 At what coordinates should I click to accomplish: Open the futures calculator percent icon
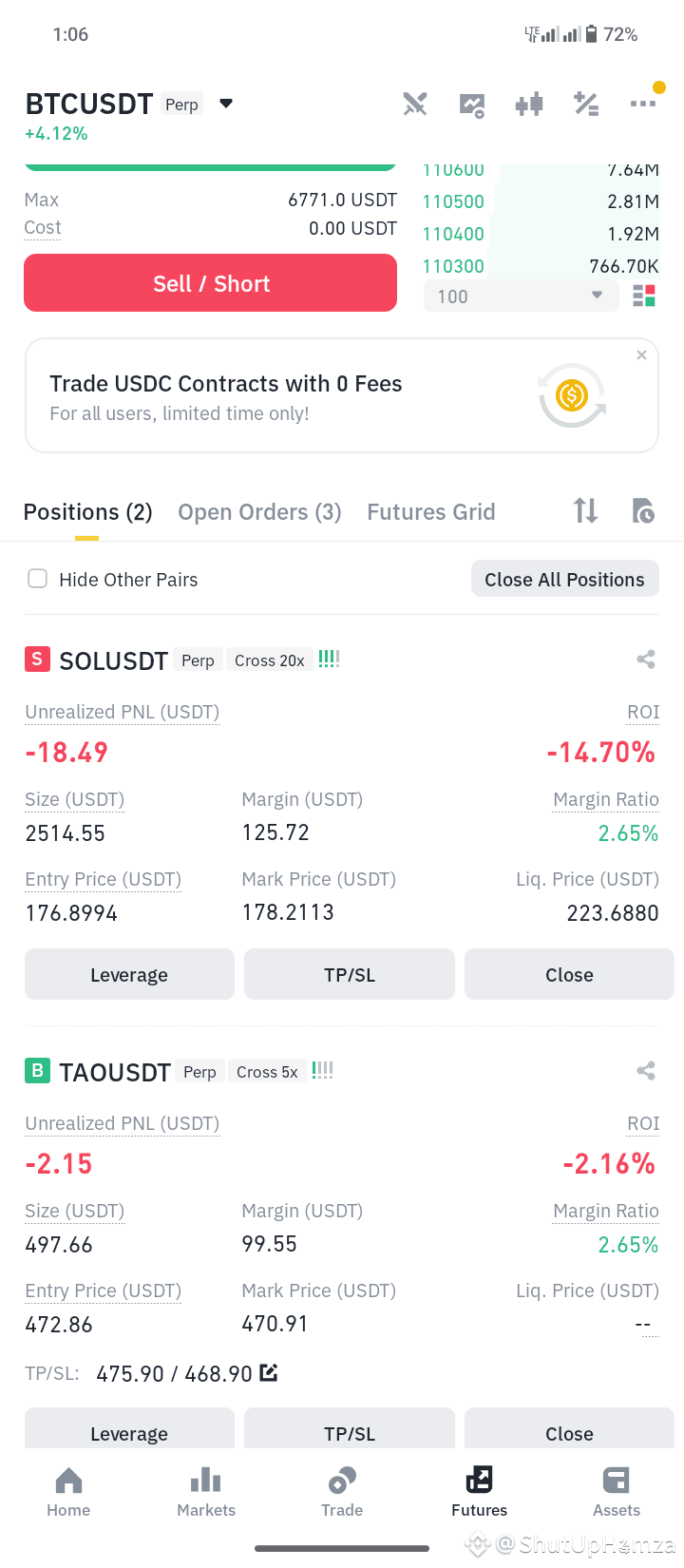click(x=586, y=104)
